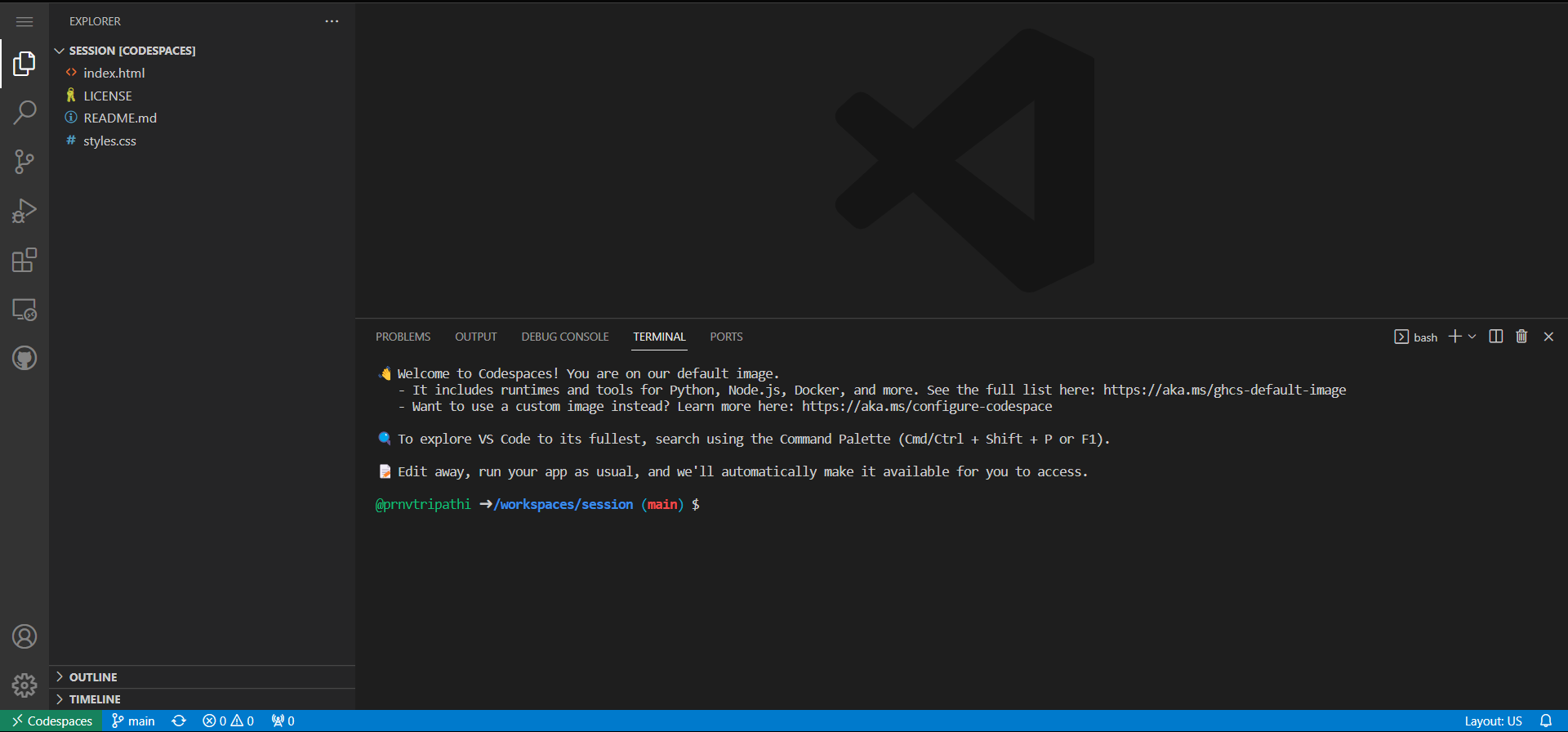Image resolution: width=1568 pixels, height=732 pixels.
Task: Switch to the Problems tab
Action: [403, 337]
